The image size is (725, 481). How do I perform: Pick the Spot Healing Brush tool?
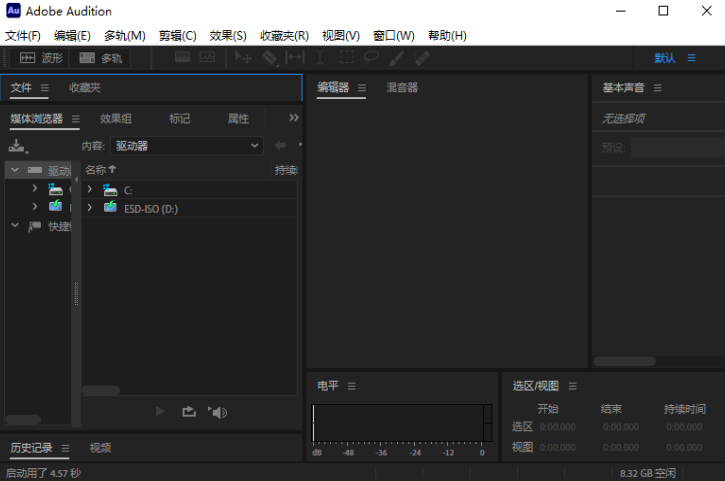(423, 59)
